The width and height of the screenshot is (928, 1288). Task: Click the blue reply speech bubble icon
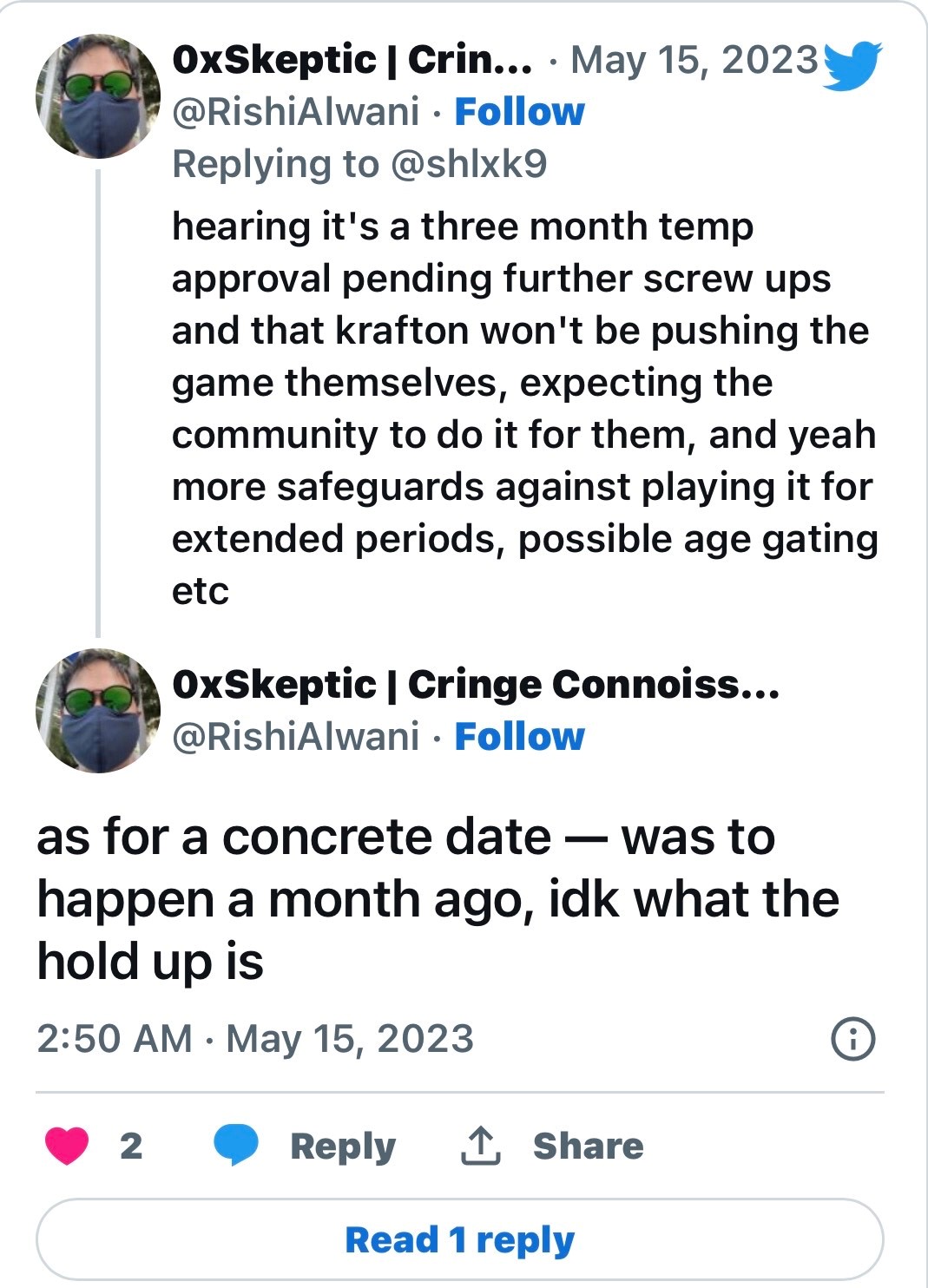click(236, 1145)
